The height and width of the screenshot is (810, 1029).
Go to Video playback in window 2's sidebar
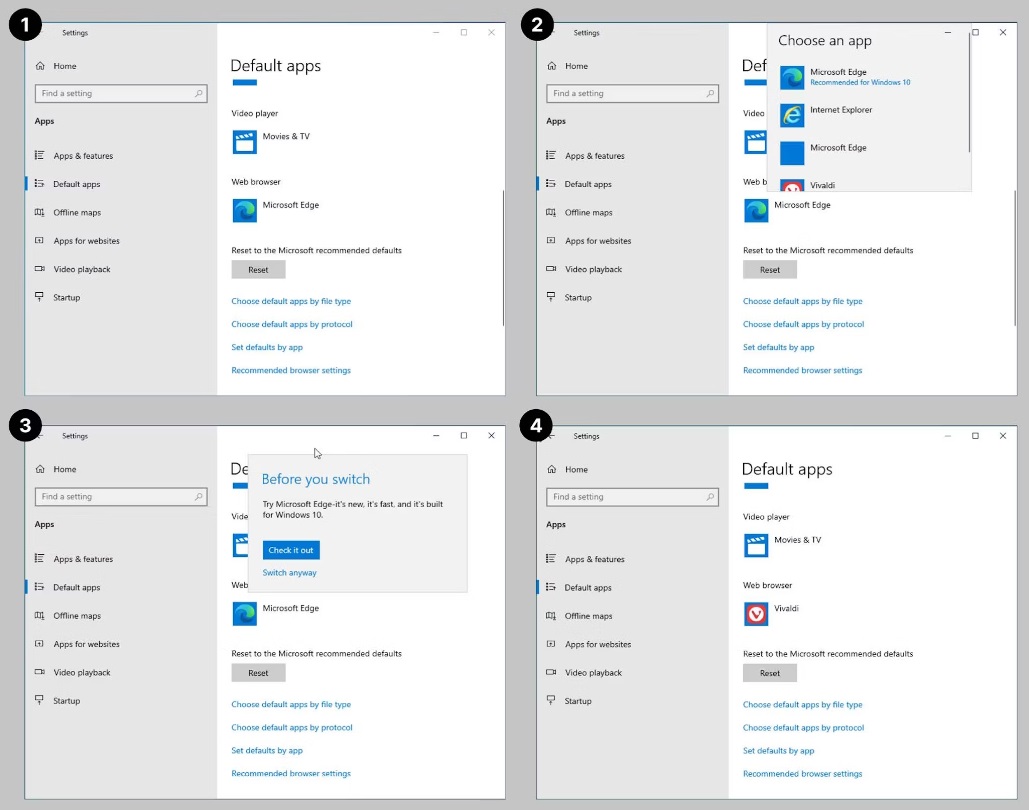[593, 269]
